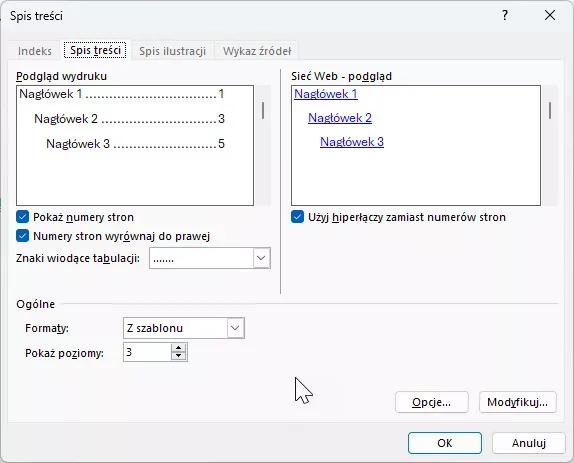Disable Użyj hiperłączy zamiast numerów stron
The width and height of the screenshot is (574, 463).
pos(297,217)
